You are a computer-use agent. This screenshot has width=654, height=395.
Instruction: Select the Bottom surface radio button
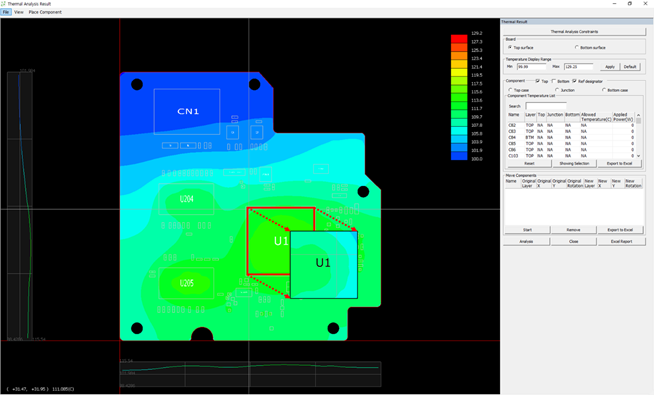point(577,48)
